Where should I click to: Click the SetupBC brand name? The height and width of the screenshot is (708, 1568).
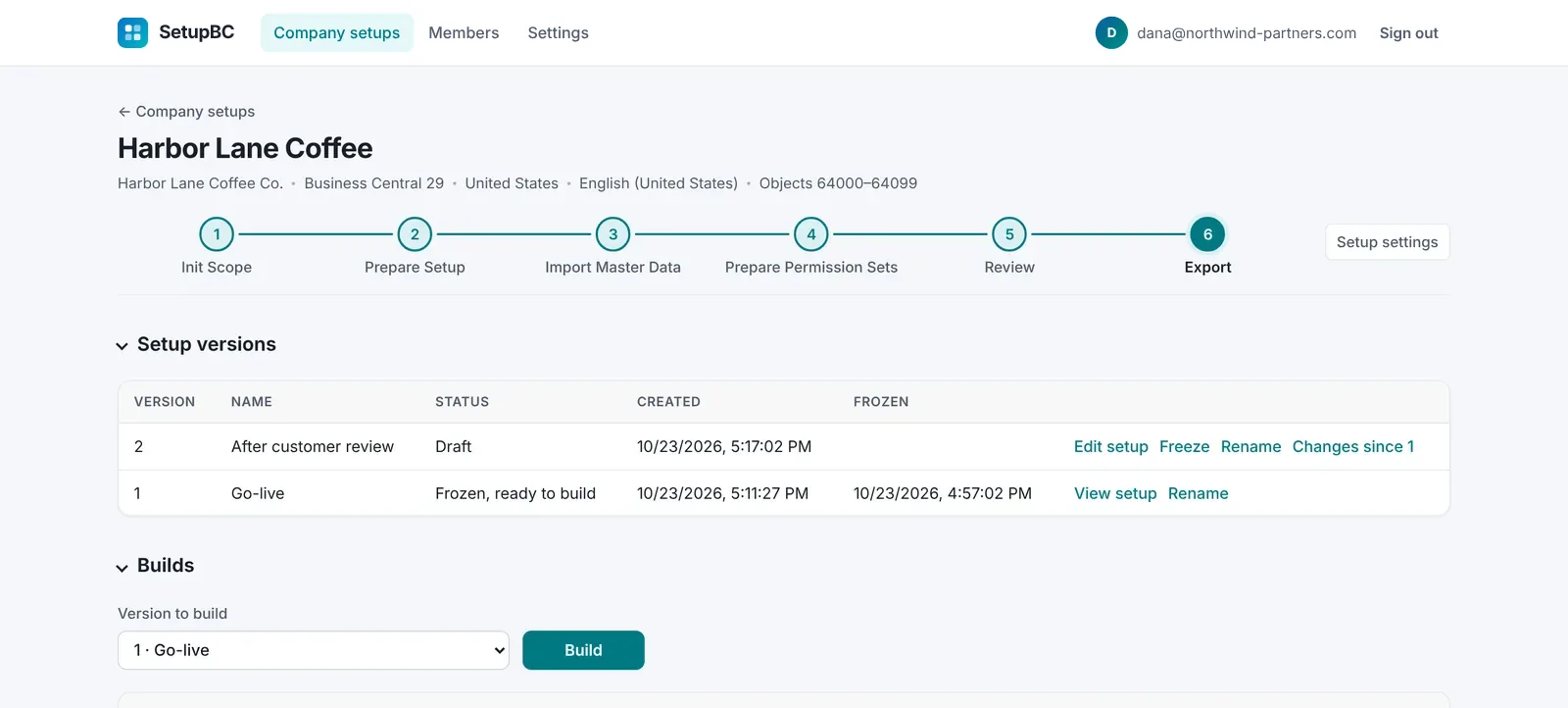pos(197,32)
